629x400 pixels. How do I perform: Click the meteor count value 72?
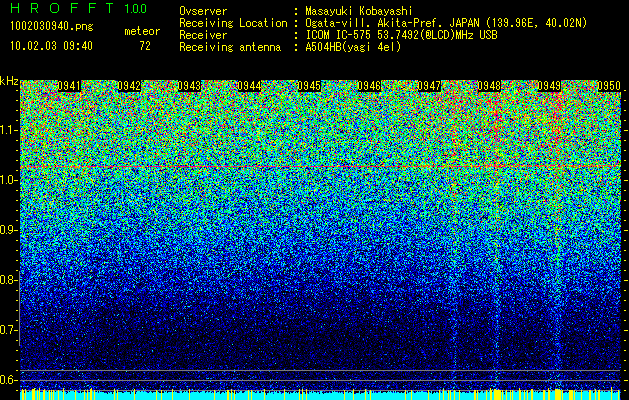click(145, 46)
